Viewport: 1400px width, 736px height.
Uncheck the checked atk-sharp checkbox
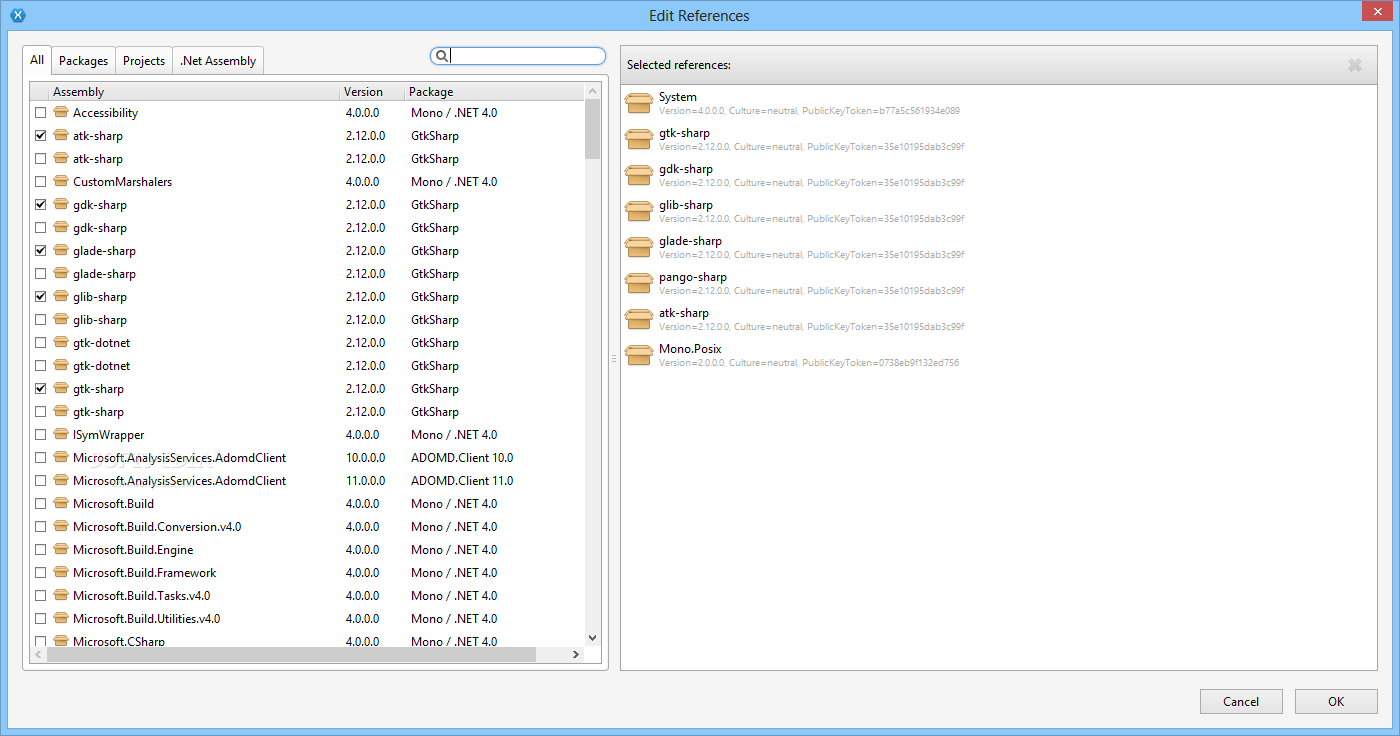click(40, 136)
